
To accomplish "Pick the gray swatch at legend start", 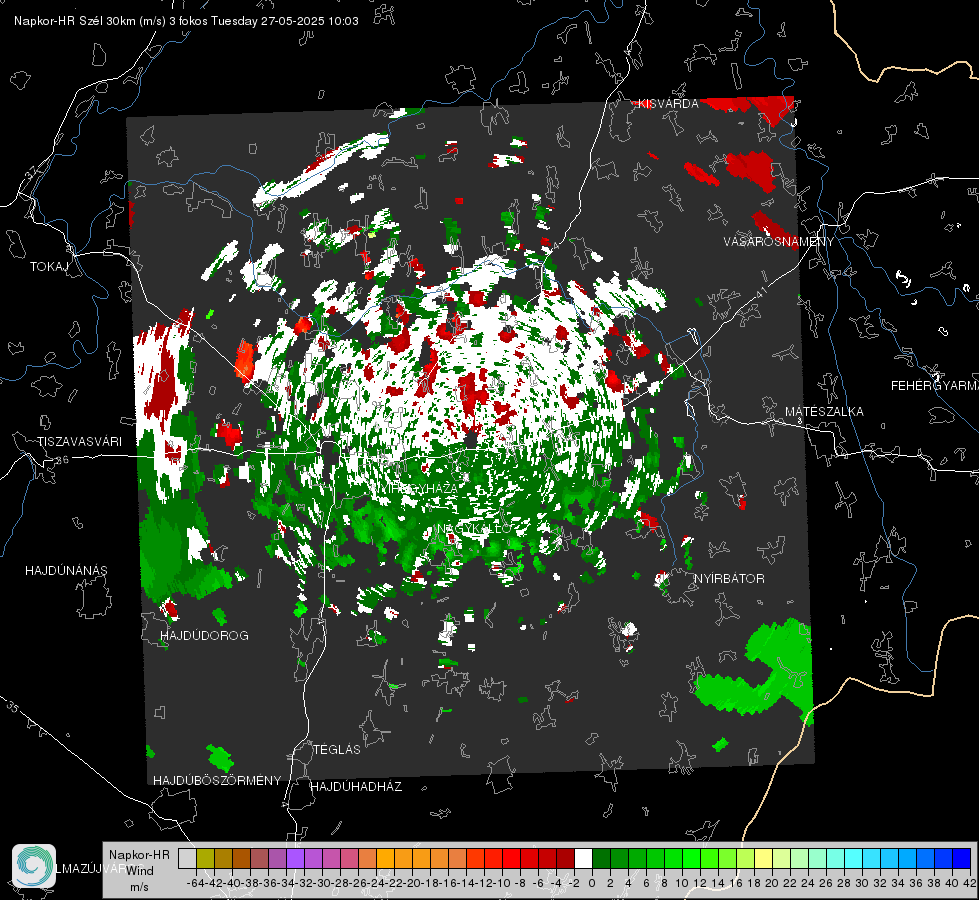I will [x=187, y=859].
